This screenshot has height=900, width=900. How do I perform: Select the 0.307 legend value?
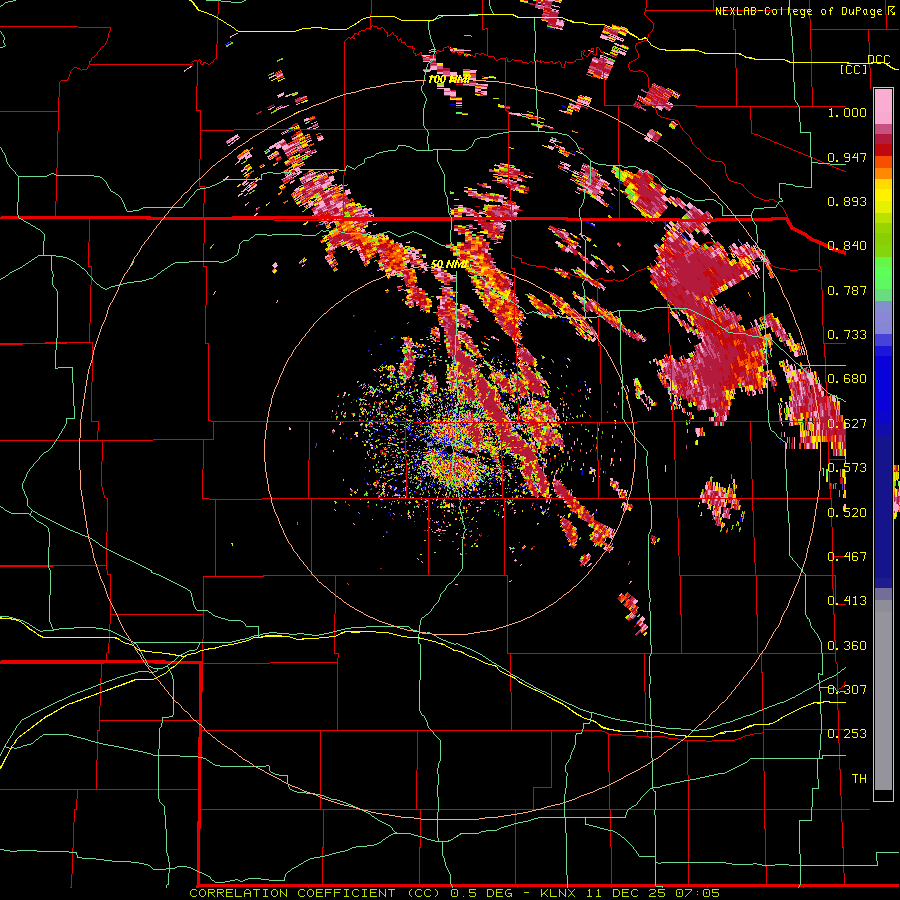click(847, 689)
